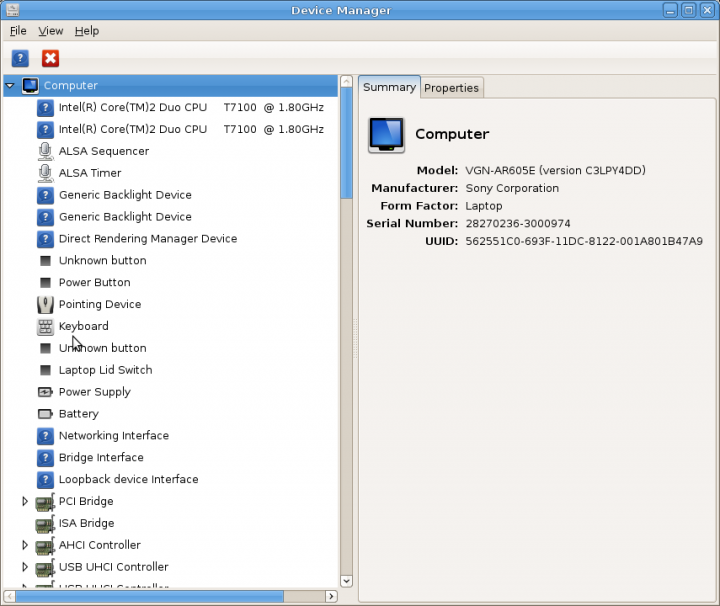This screenshot has height=606, width=720.
Task: Open the View menu
Action: (x=50, y=31)
